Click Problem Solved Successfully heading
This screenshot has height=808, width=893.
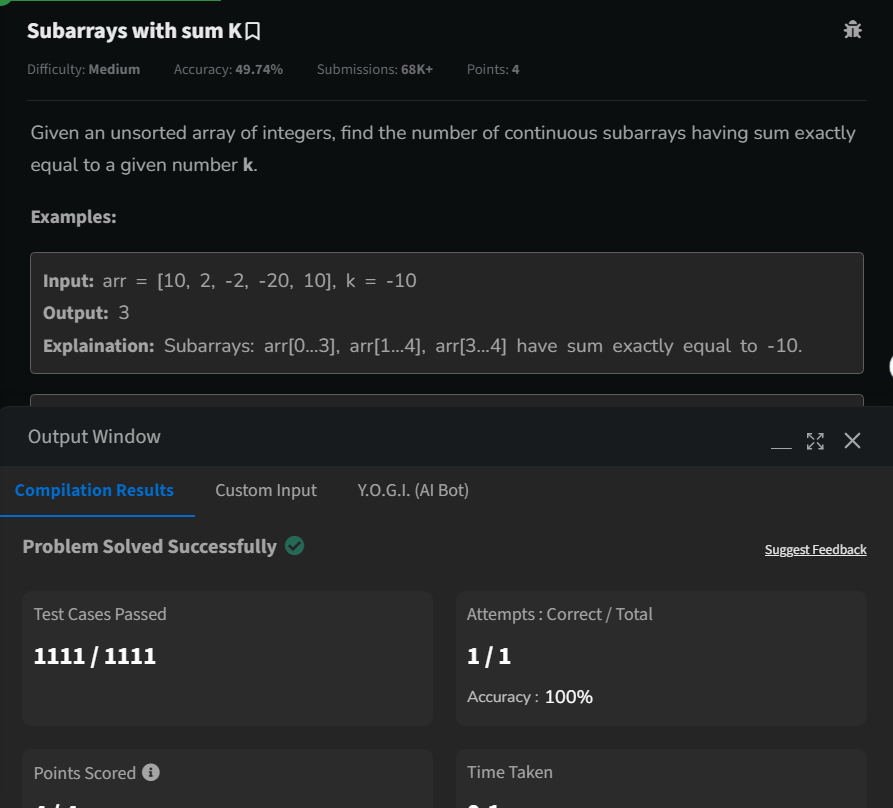pos(150,546)
